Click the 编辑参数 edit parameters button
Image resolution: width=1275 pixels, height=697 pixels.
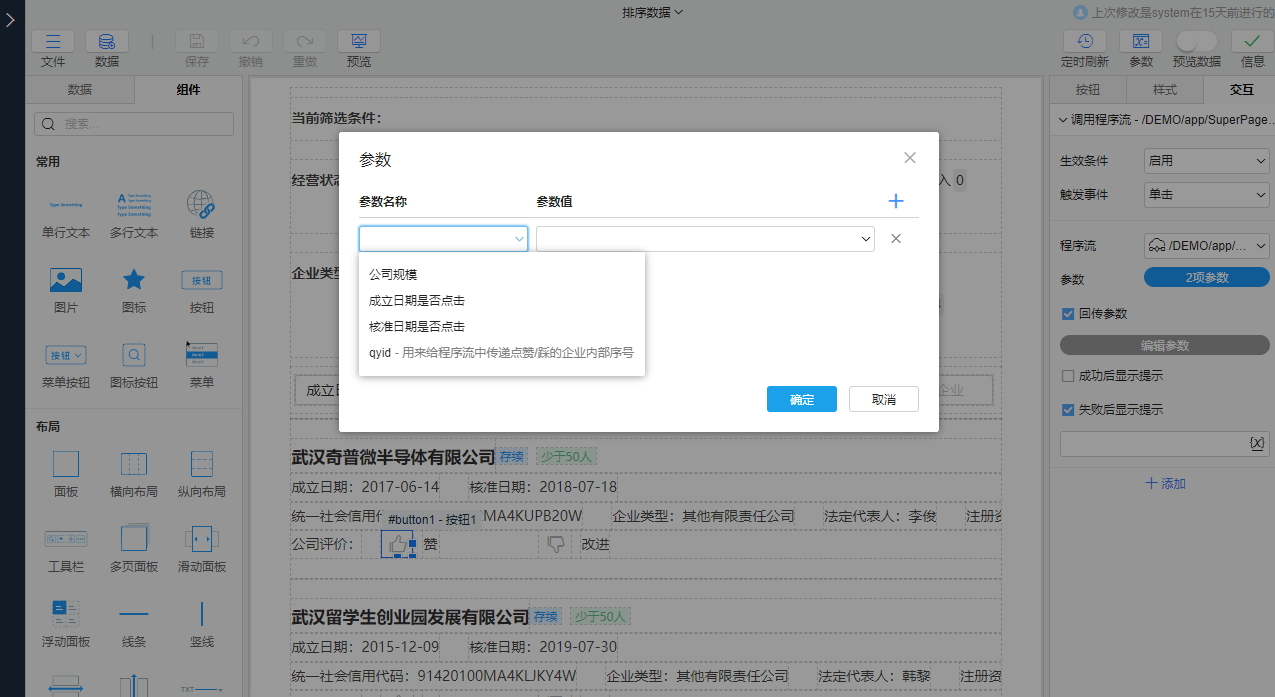1163,346
